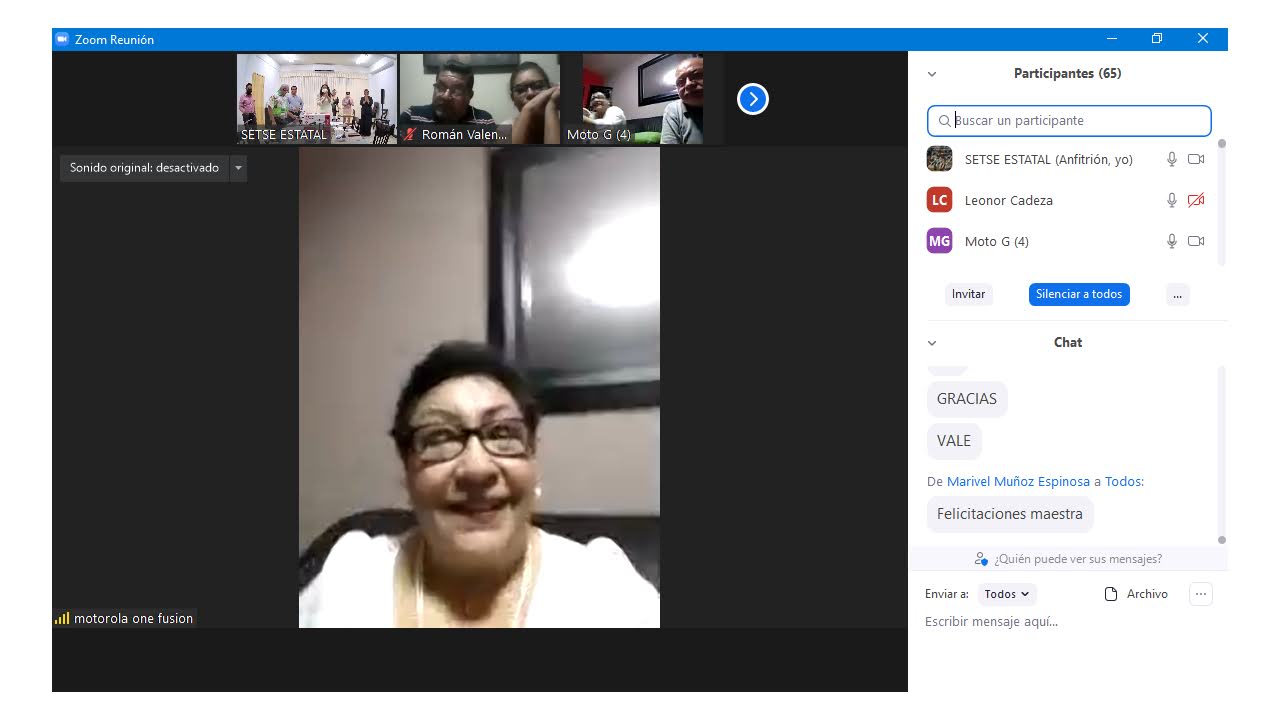Toggle Leonor Cadeza's disabled camera
Viewport: 1280px width, 720px height.
point(1196,200)
